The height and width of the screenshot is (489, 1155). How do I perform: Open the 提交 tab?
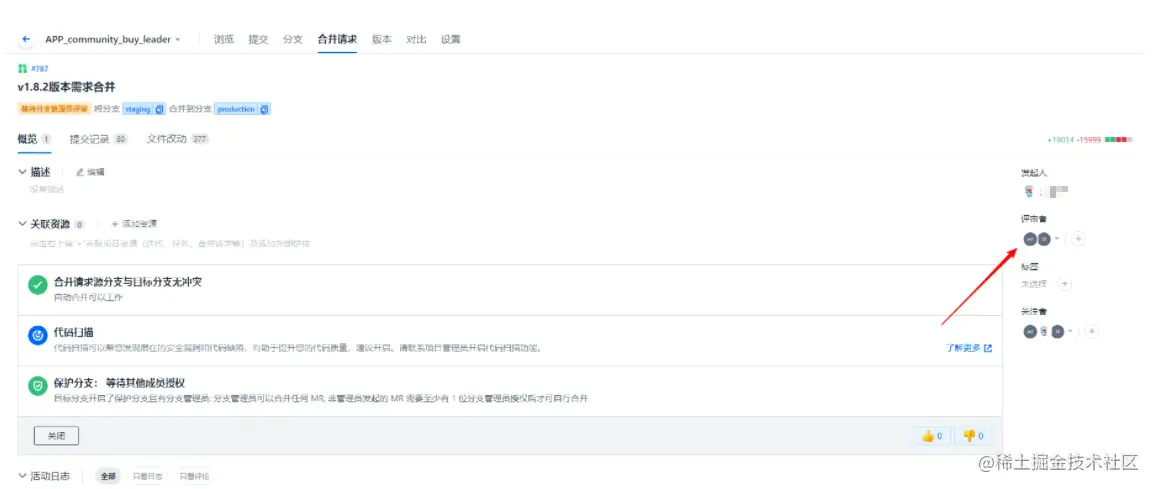point(259,39)
